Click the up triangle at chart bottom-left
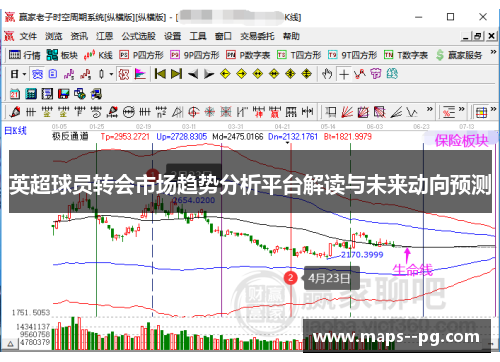Image resolution: width=500 pixels, height=362 pixels. coord(10,343)
